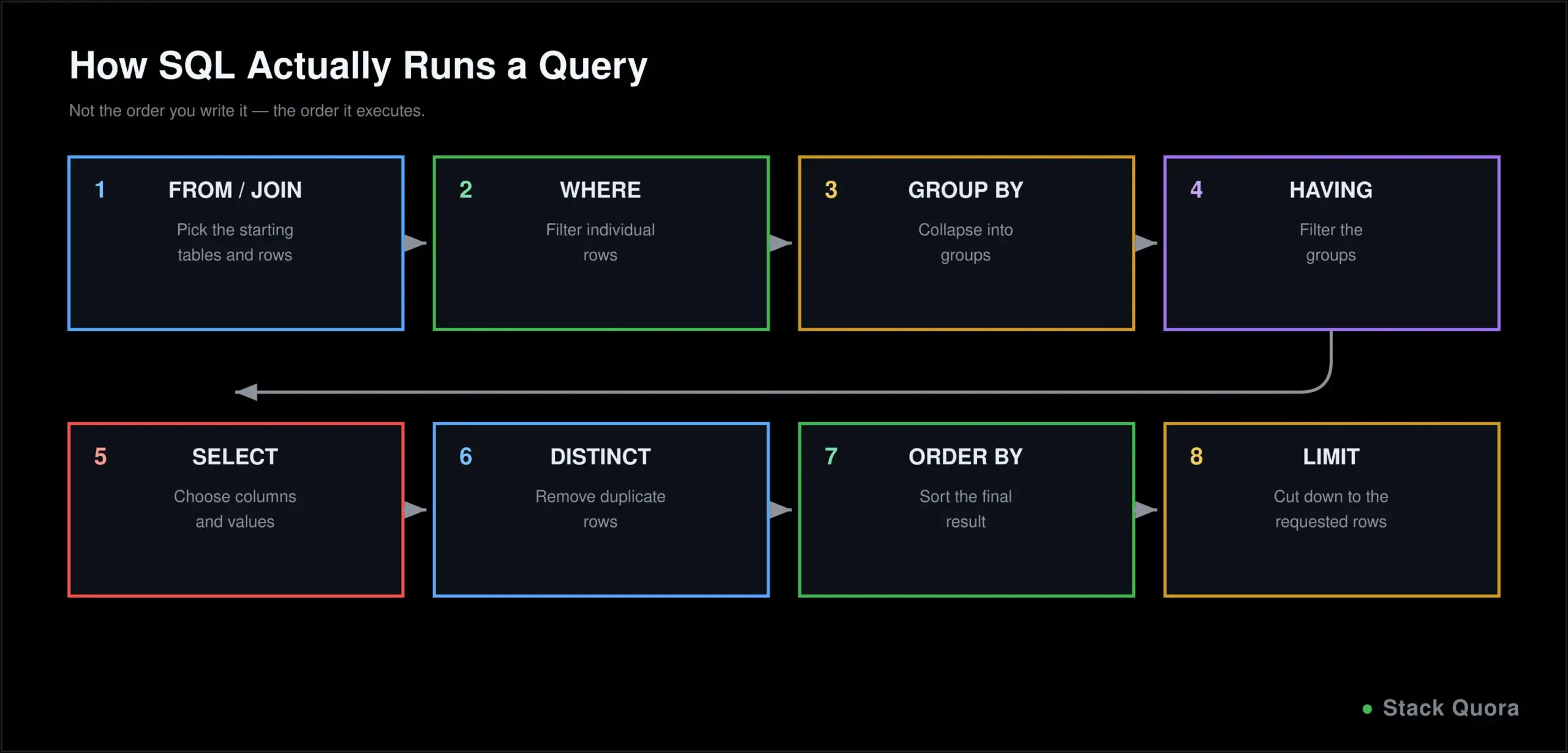
Task: Click the 'Choose columns and values' description
Action: [x=235, y=509]
